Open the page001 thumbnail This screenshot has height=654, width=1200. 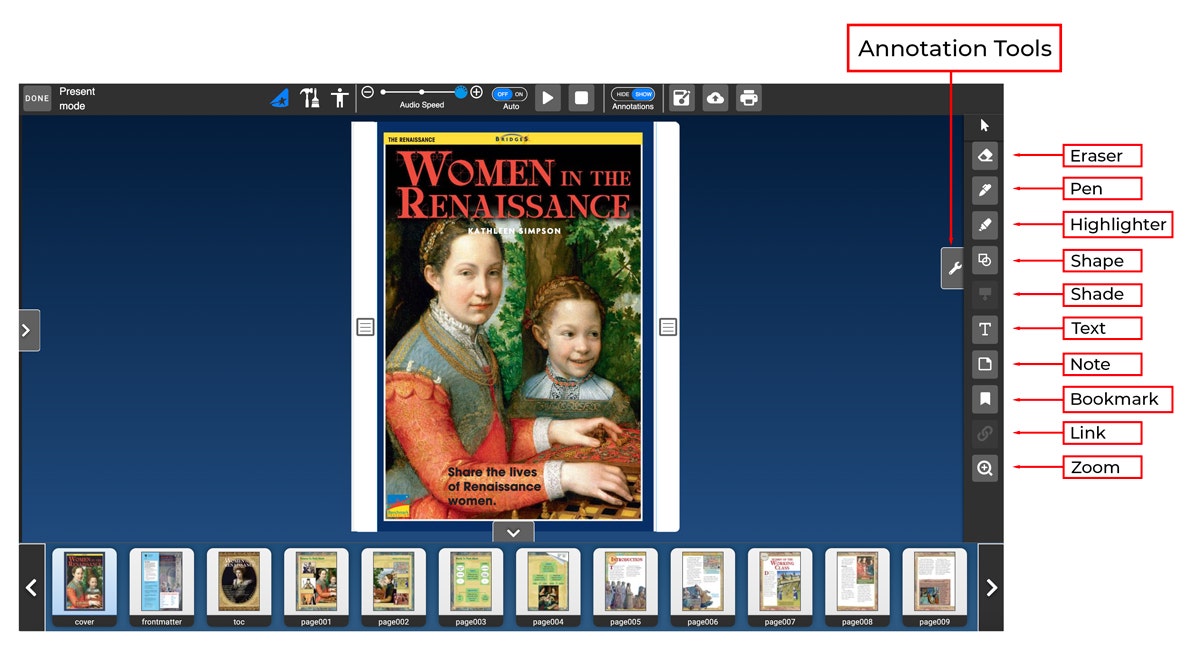point(316,587)
